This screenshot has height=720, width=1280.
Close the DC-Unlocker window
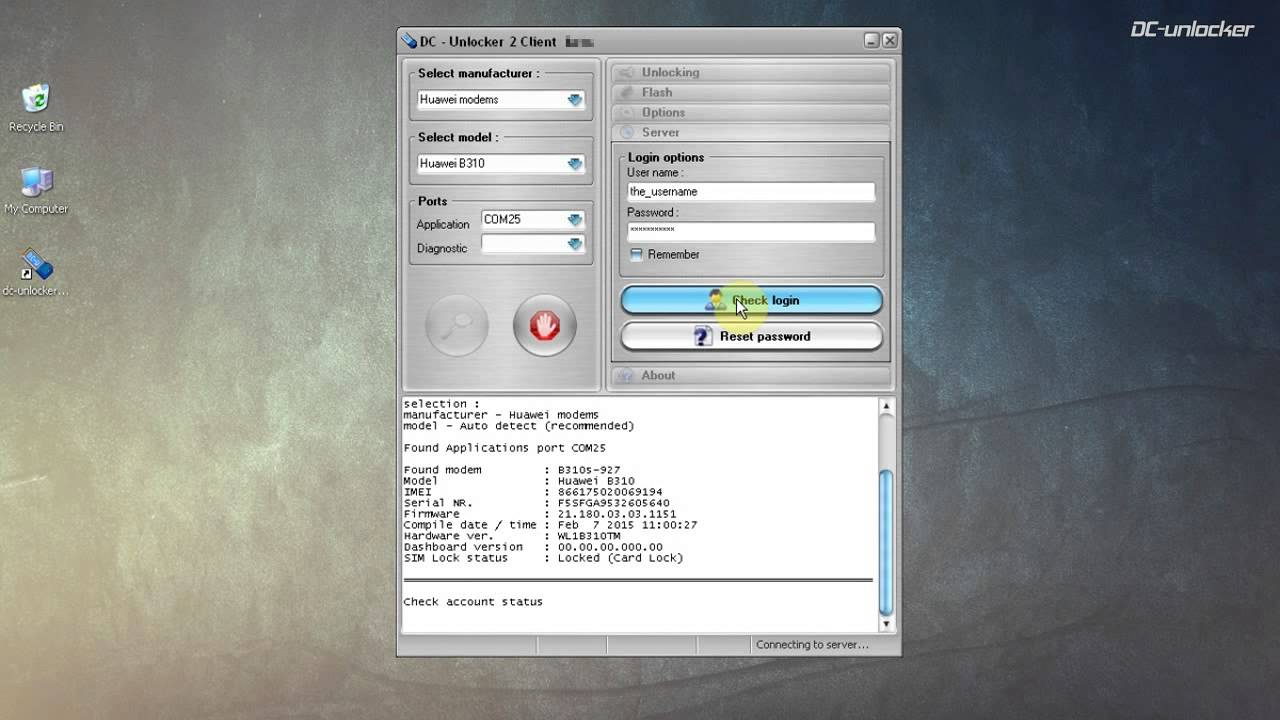point(890,41)
